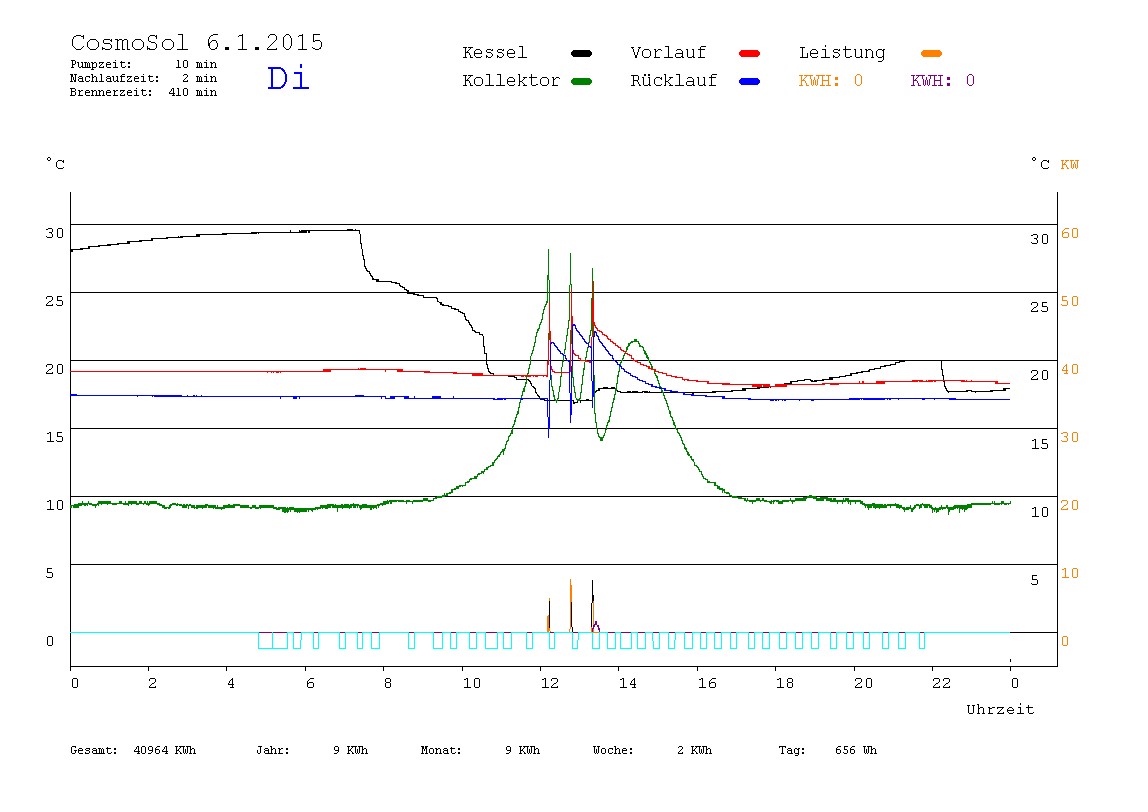1148x812 pixels.
Task: Click the 'Brennerzeit:' label
Action: [x=111, y=92]
